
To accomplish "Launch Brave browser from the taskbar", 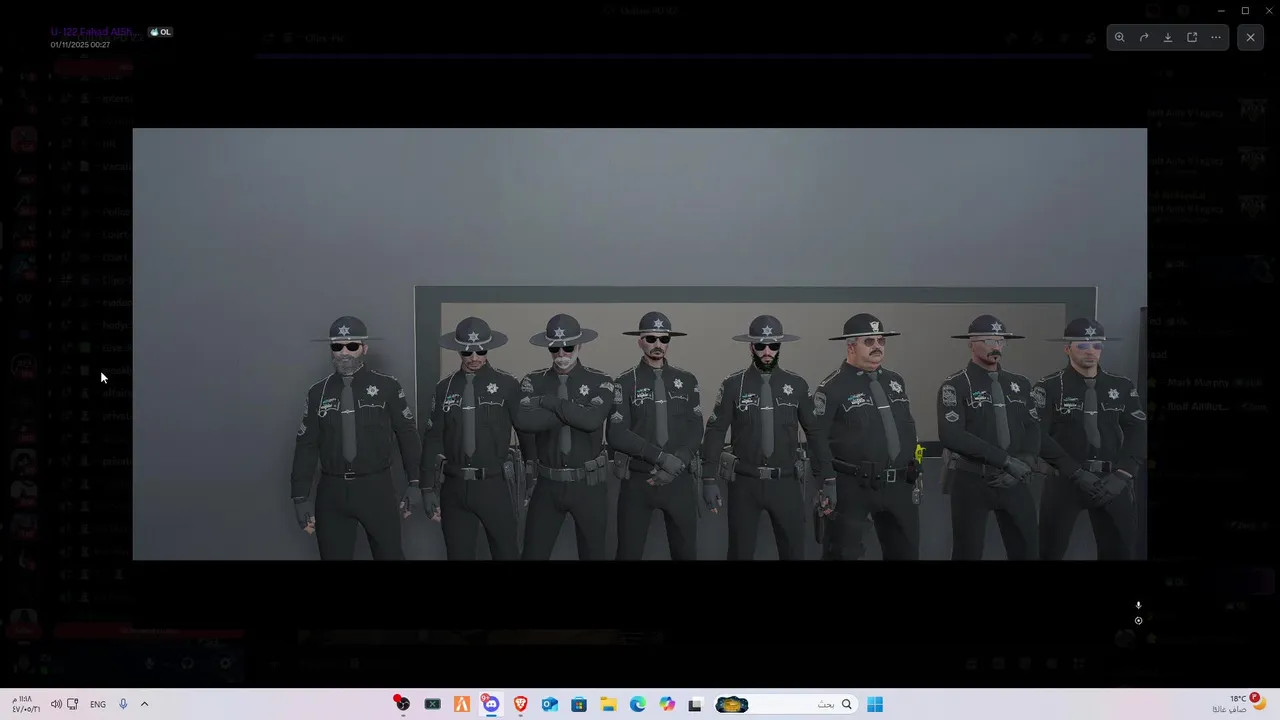I will [x=520, y=704].
